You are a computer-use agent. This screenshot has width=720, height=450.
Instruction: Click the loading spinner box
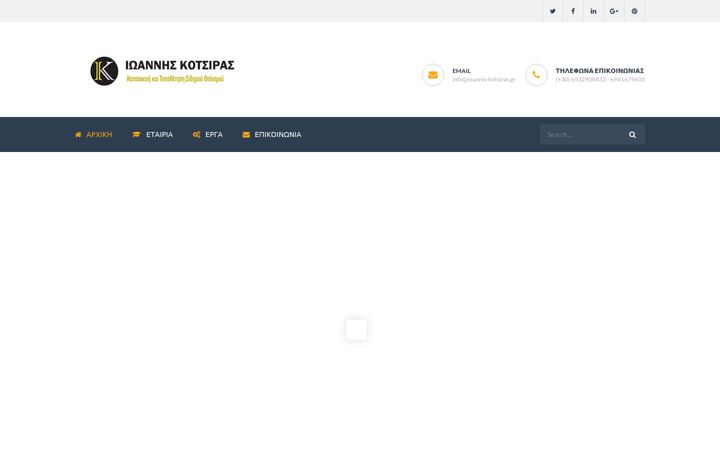pyautogui.click(x=356, y=329)
